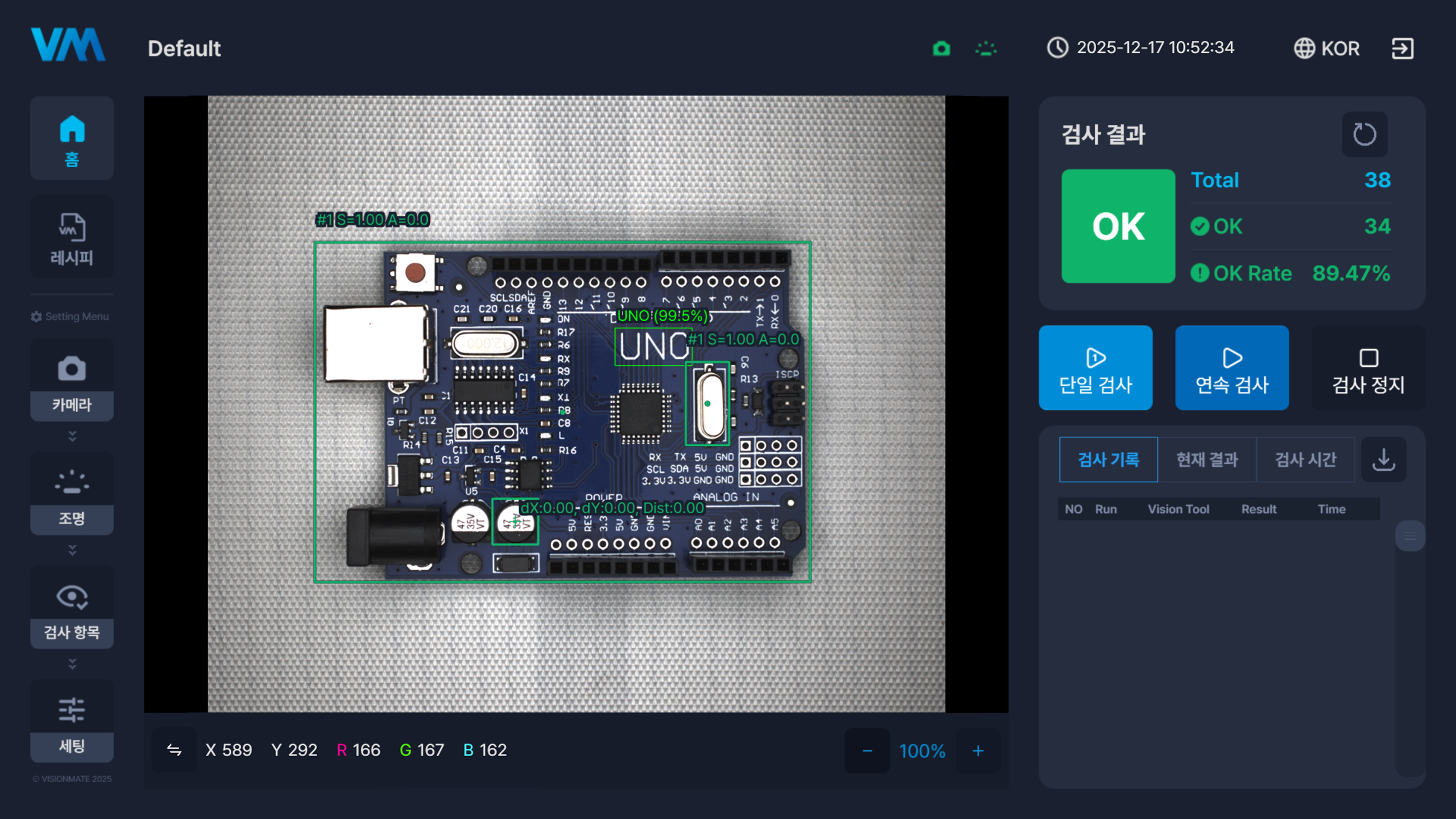Switch to the 검사 시간 tab
The width and height of the screenshot is (1456, 819).
click(1306, 460)
